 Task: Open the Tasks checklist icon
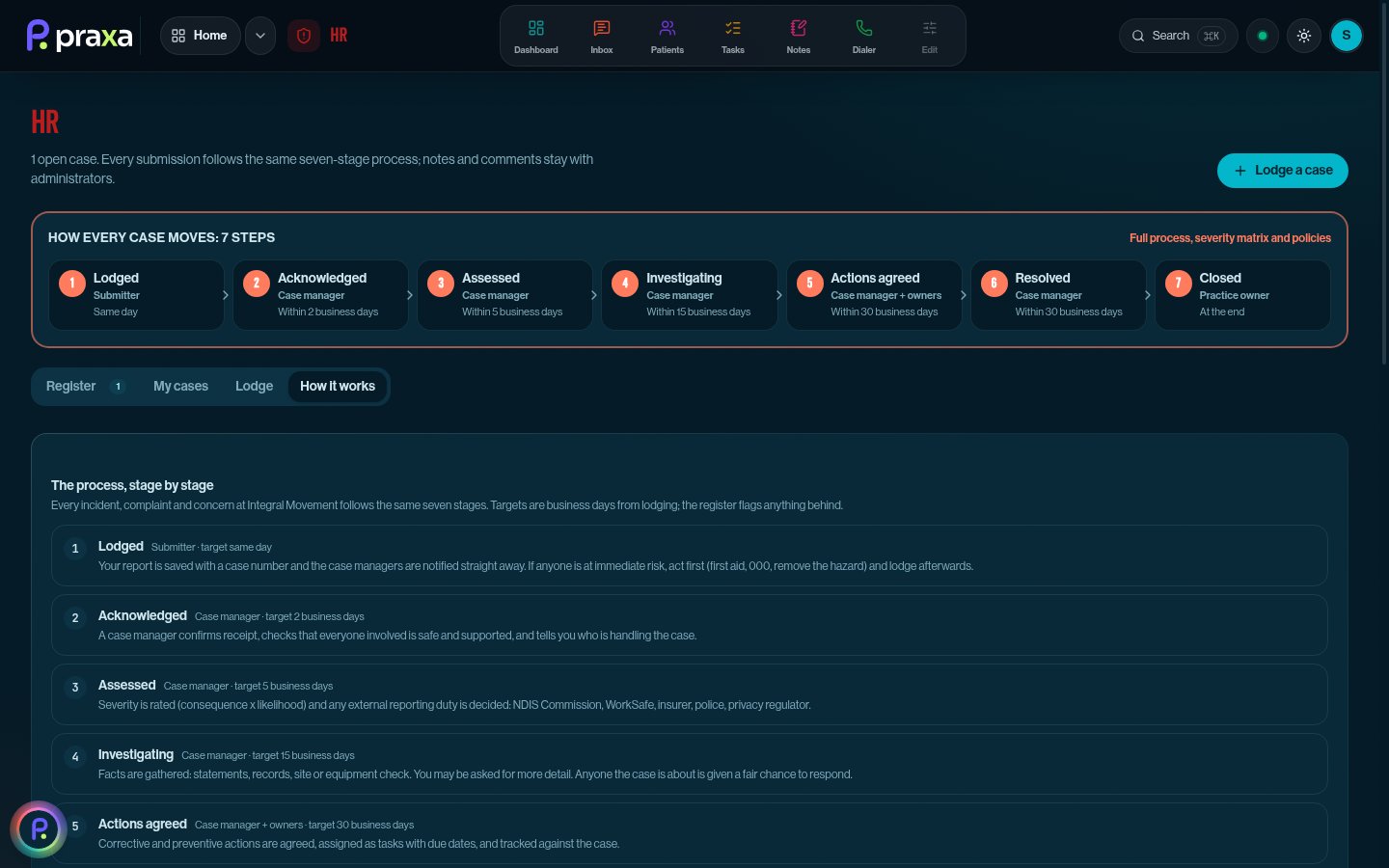[733, 28]
